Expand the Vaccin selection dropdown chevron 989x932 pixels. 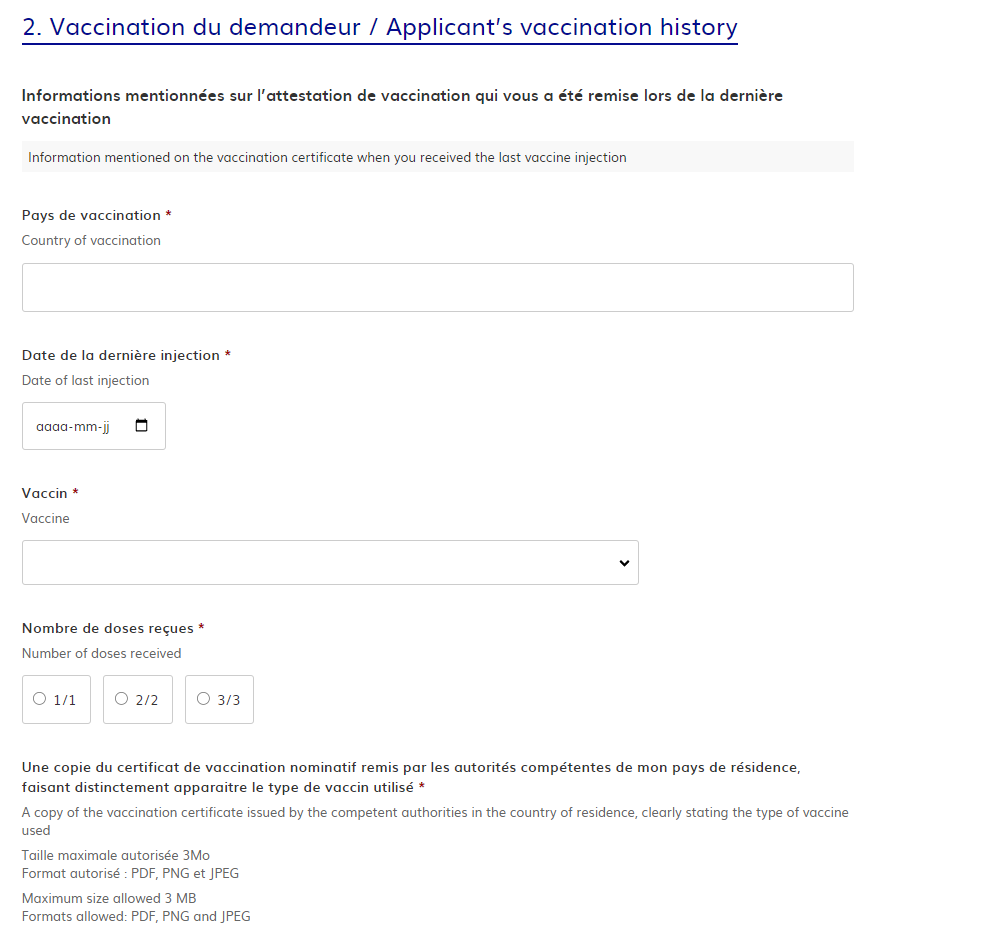click(623, 562)
